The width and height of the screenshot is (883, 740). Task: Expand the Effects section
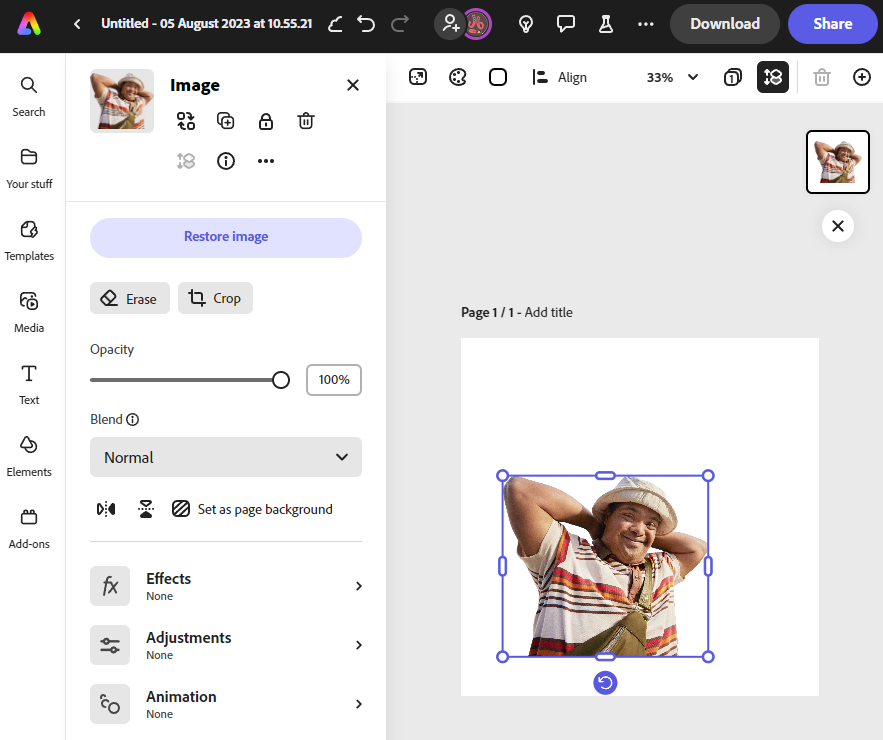tap(225, 586)
